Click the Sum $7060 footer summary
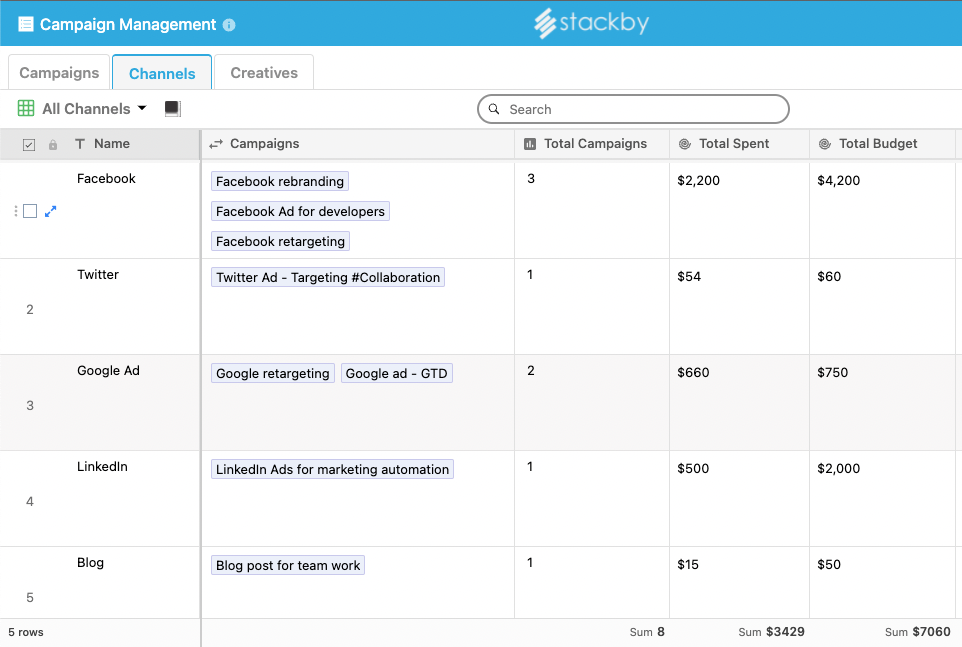The image size is (962, 647). tap(917, 632)
